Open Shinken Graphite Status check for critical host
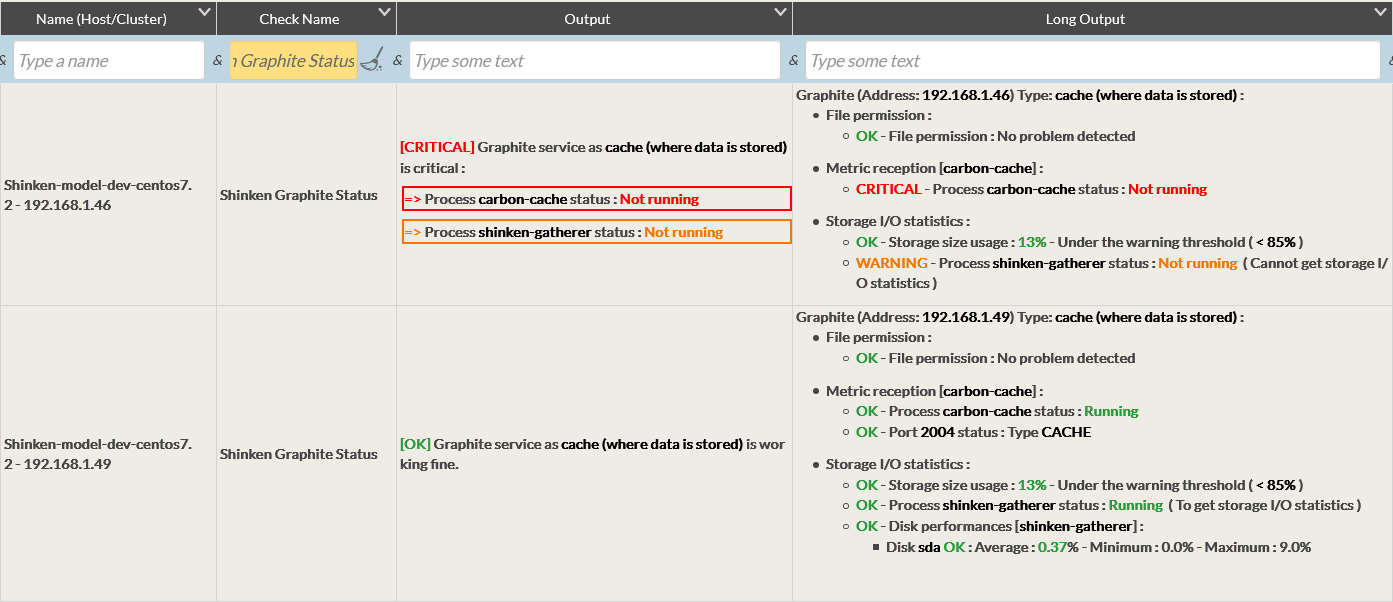The width and height of the screenshot is (1393, 602). [x=299, y=195]
